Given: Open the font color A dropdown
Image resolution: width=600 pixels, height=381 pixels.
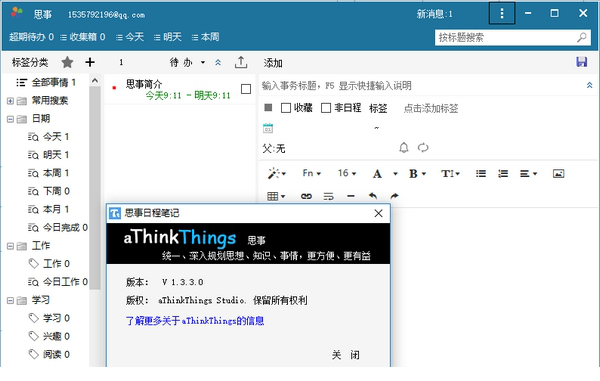Looking at the screenshot, I should (385, 174).
